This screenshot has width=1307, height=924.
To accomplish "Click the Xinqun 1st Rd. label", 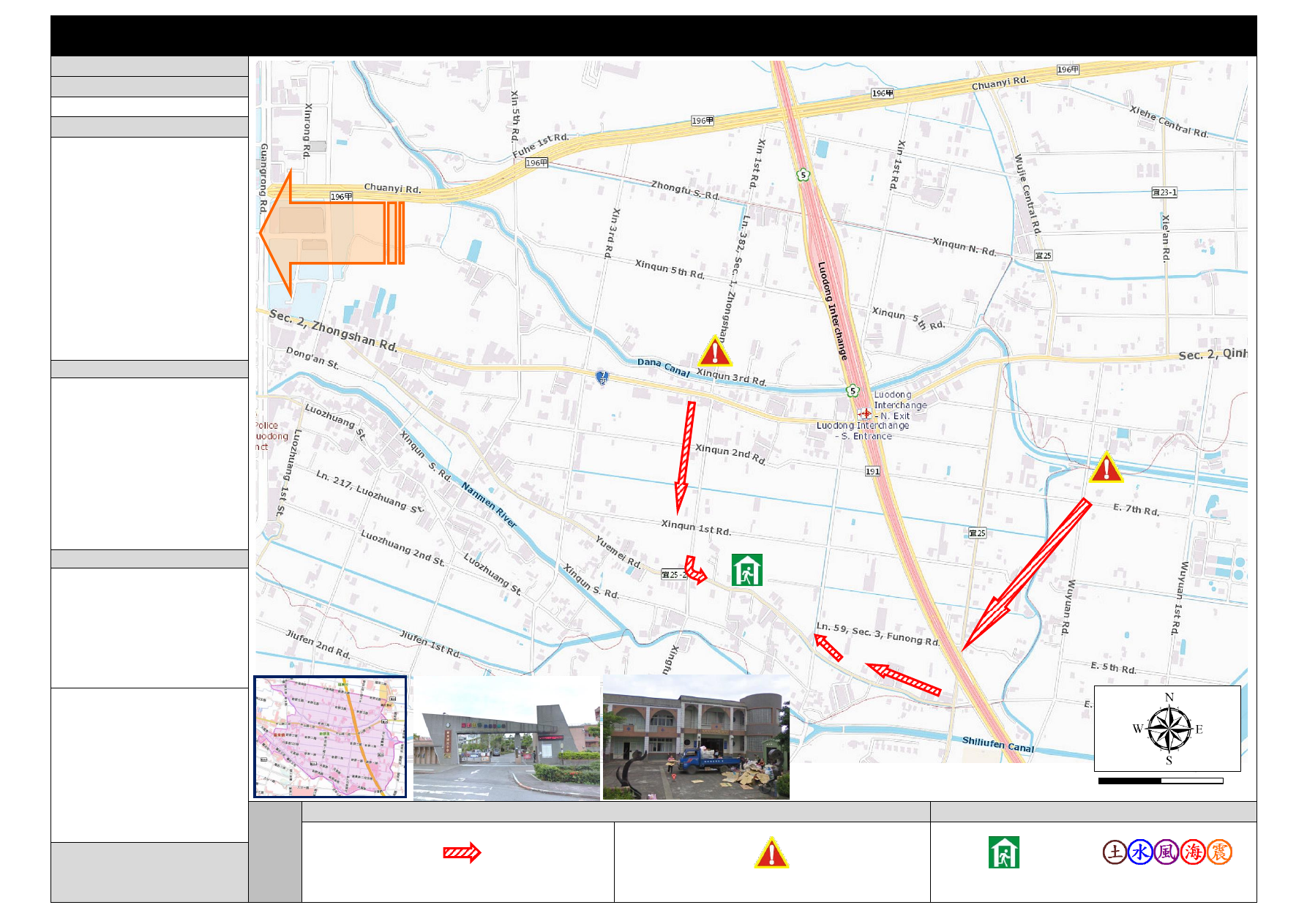I will (x=696, y=527).
